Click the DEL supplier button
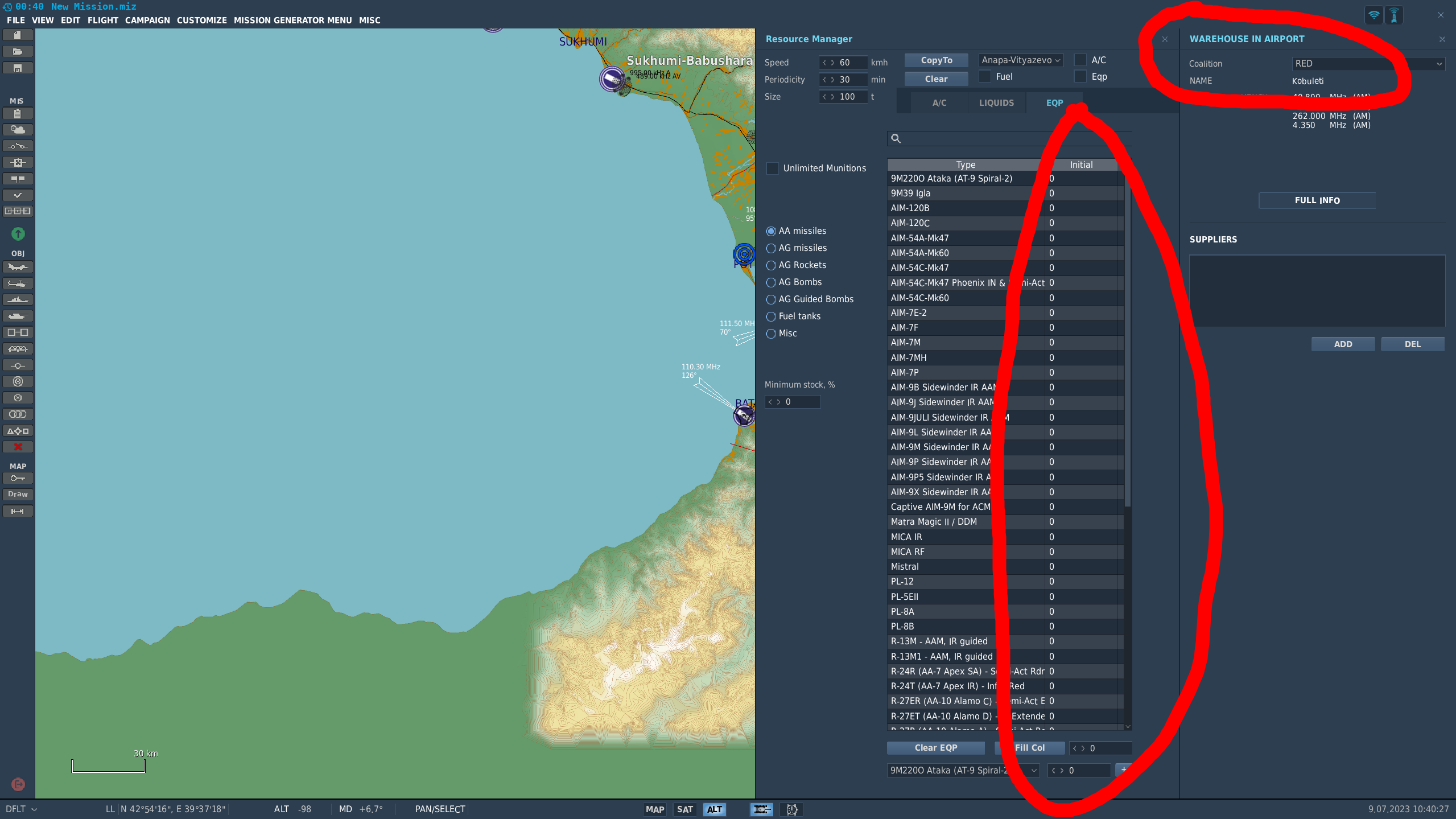 (x=1412, y=344)
